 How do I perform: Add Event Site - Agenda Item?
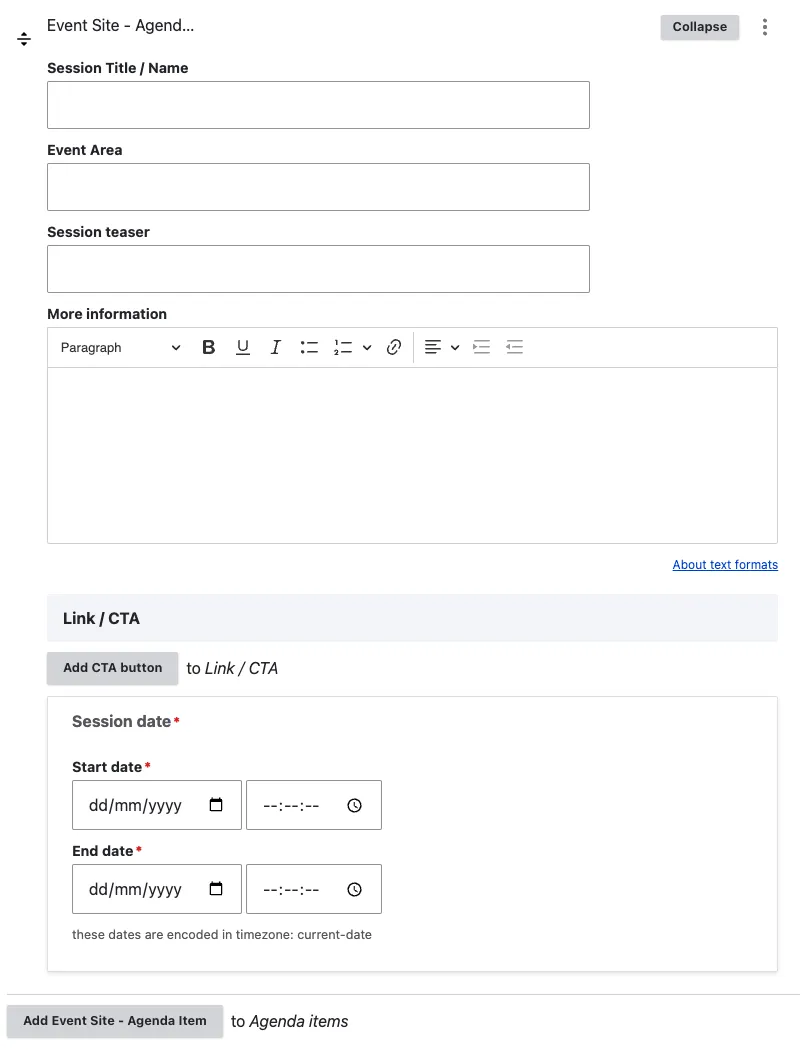click(115, 1021)
